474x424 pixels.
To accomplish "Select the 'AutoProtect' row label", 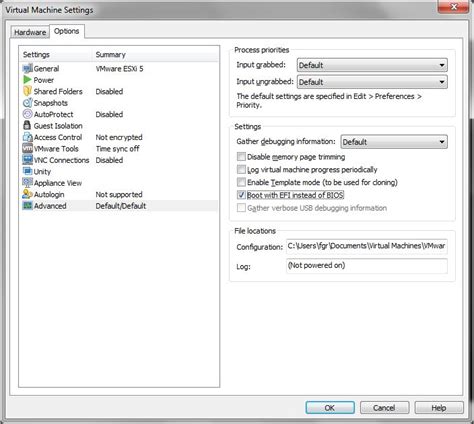I will 53,114.
